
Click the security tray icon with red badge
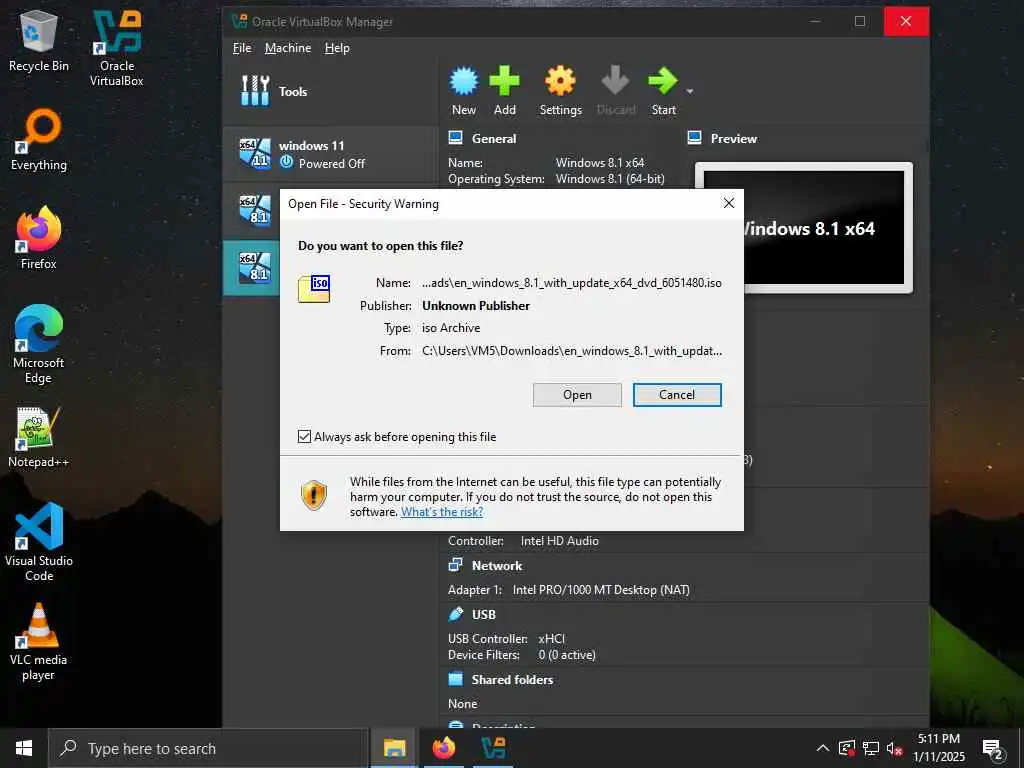[846, 748]
